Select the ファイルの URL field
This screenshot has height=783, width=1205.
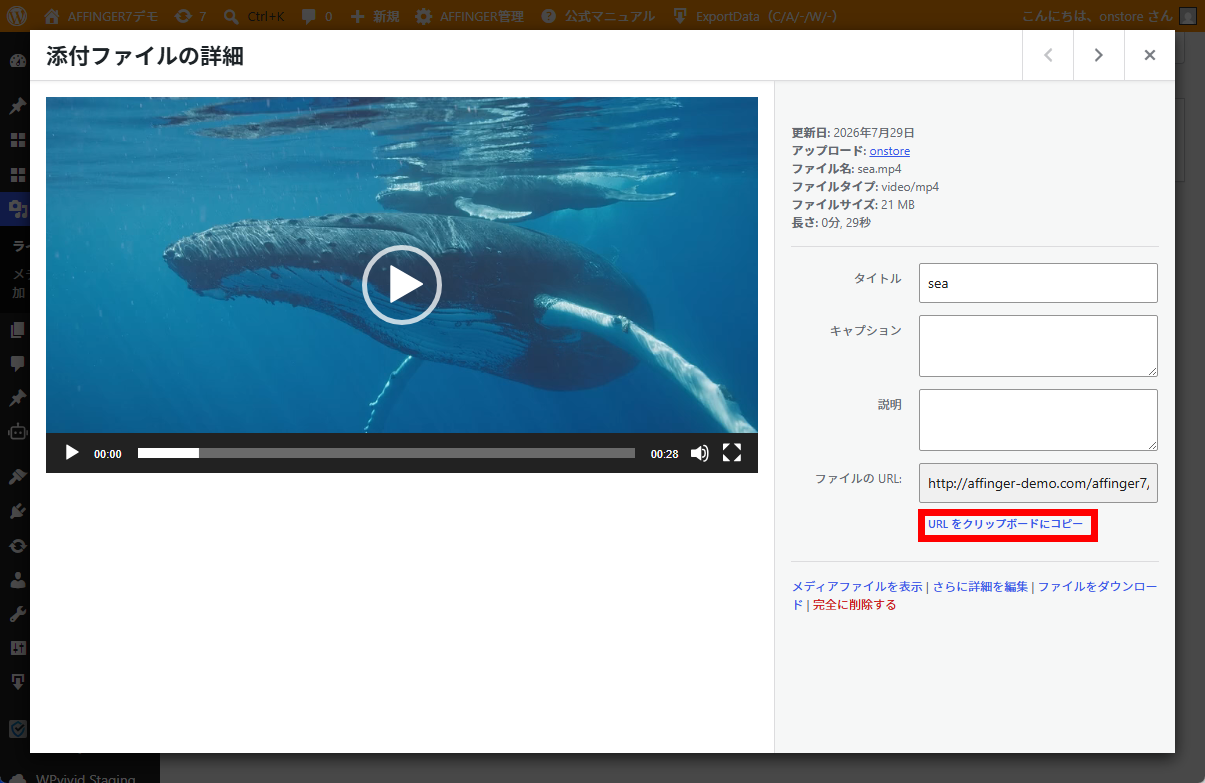tap(1038, 483)
